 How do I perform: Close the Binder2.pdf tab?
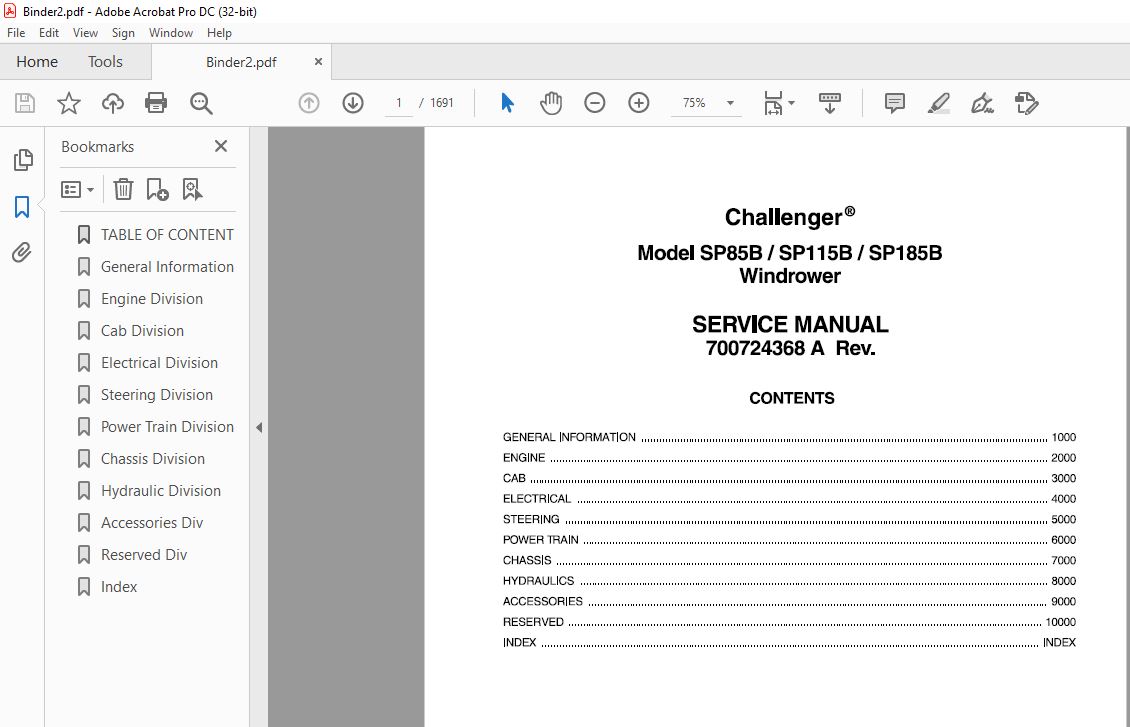(318, 62)
